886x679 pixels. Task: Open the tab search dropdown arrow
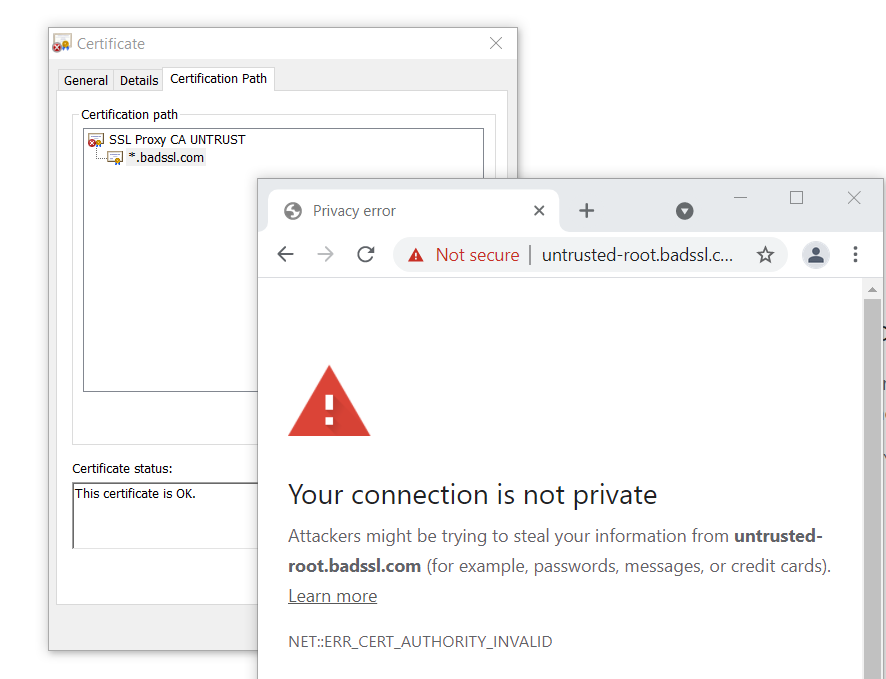click(x=685, y=211)
